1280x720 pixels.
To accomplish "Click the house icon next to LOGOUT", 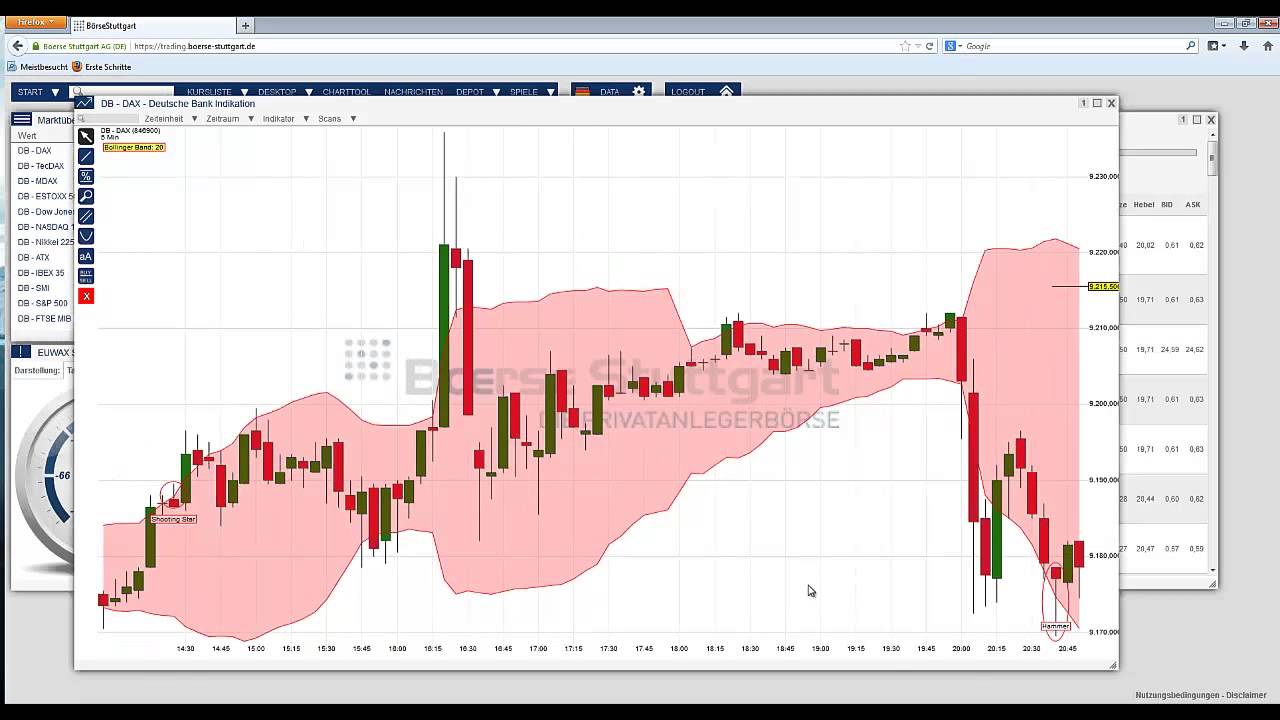I will tap(726, 91).
